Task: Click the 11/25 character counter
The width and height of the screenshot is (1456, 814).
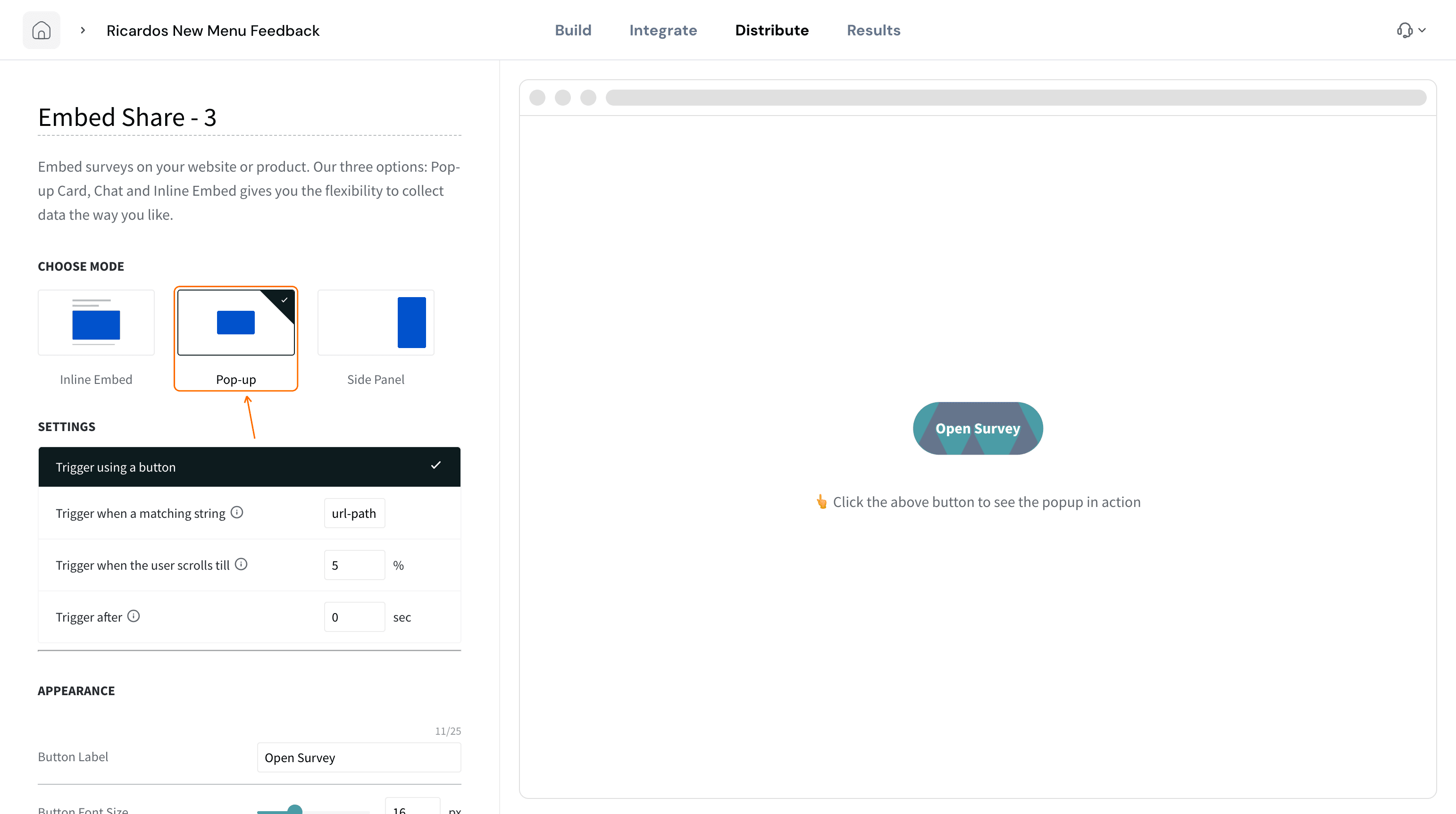Action: (448, 731)
